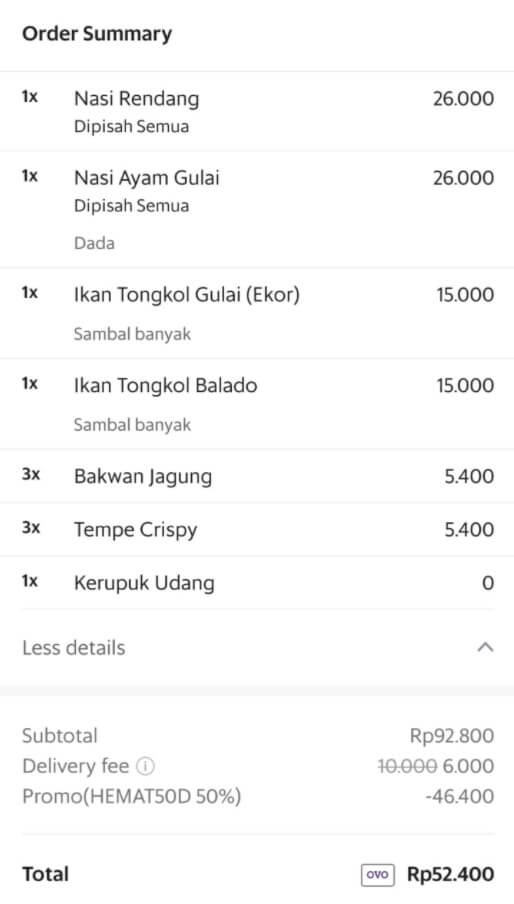This screenshot has width=514, height=904.
Task: Select the Nasi Rendang order item
Action: click(257, 111)
